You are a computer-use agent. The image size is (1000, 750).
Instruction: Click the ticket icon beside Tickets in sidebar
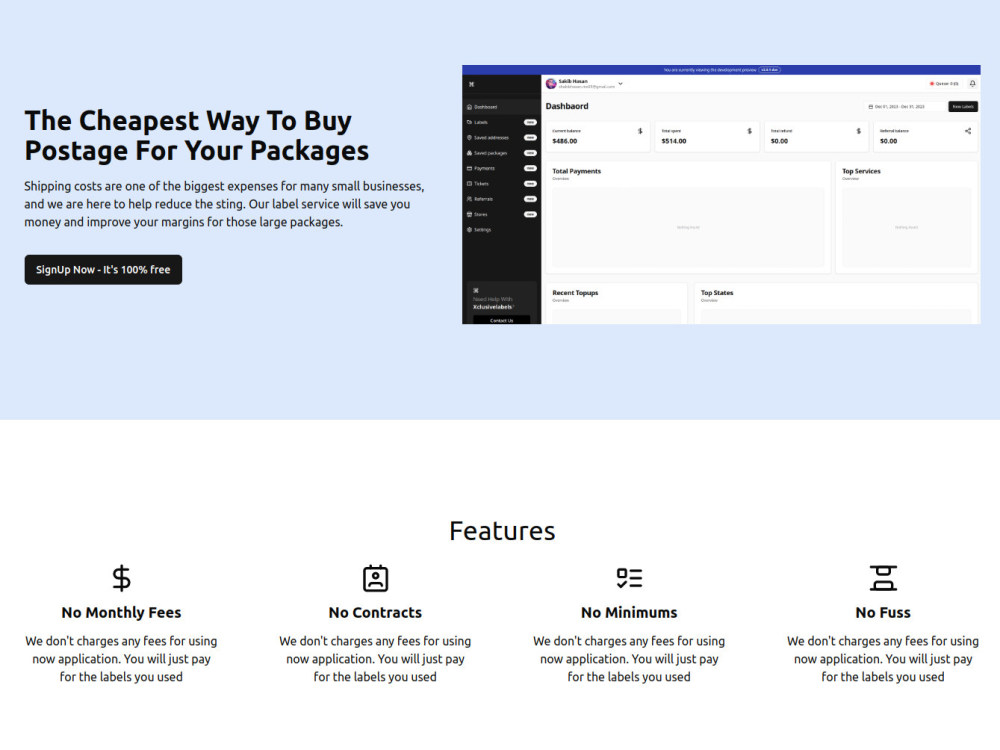469,184
